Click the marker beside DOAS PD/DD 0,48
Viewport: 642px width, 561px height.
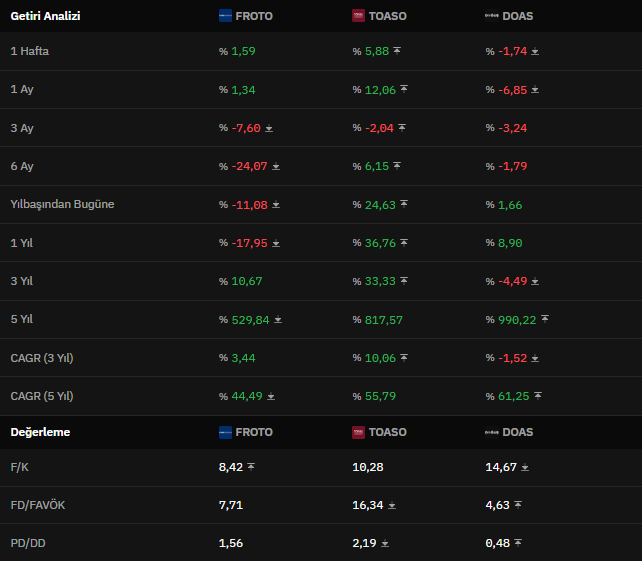pyautogui.click(x=518, y=543)
